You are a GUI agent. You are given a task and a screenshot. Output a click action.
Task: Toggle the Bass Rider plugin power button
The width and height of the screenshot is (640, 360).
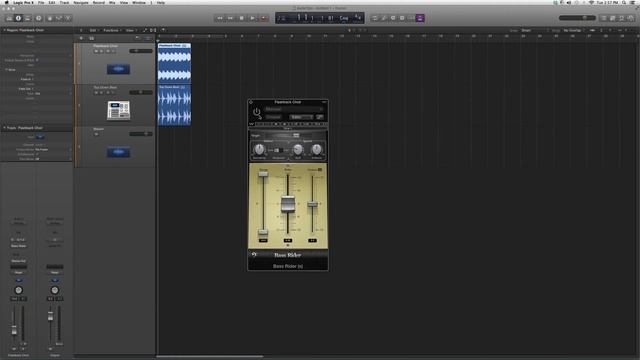(x=256, y=111)
